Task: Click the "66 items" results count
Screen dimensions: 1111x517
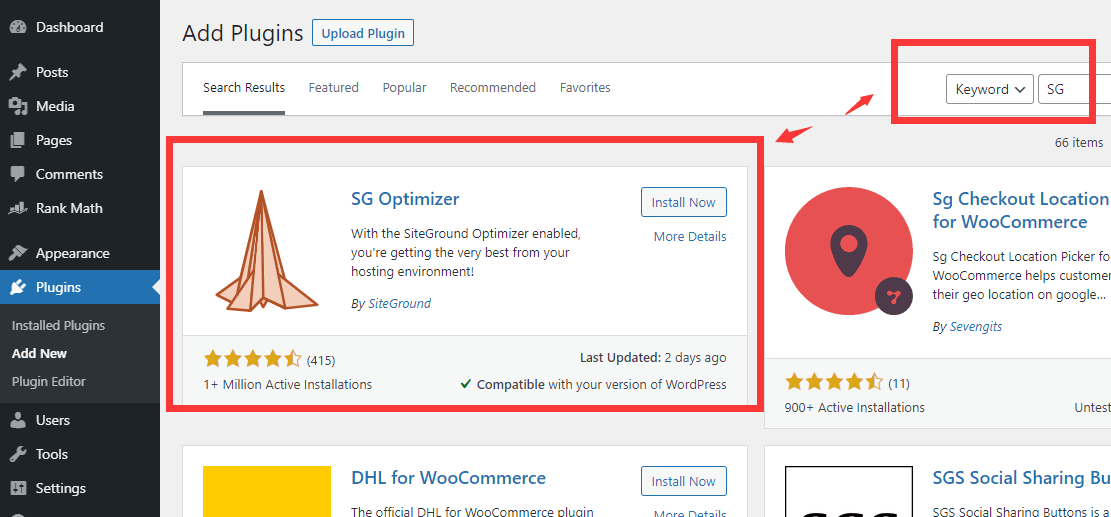Action: pyautogui.click(x=1078, y=142)
